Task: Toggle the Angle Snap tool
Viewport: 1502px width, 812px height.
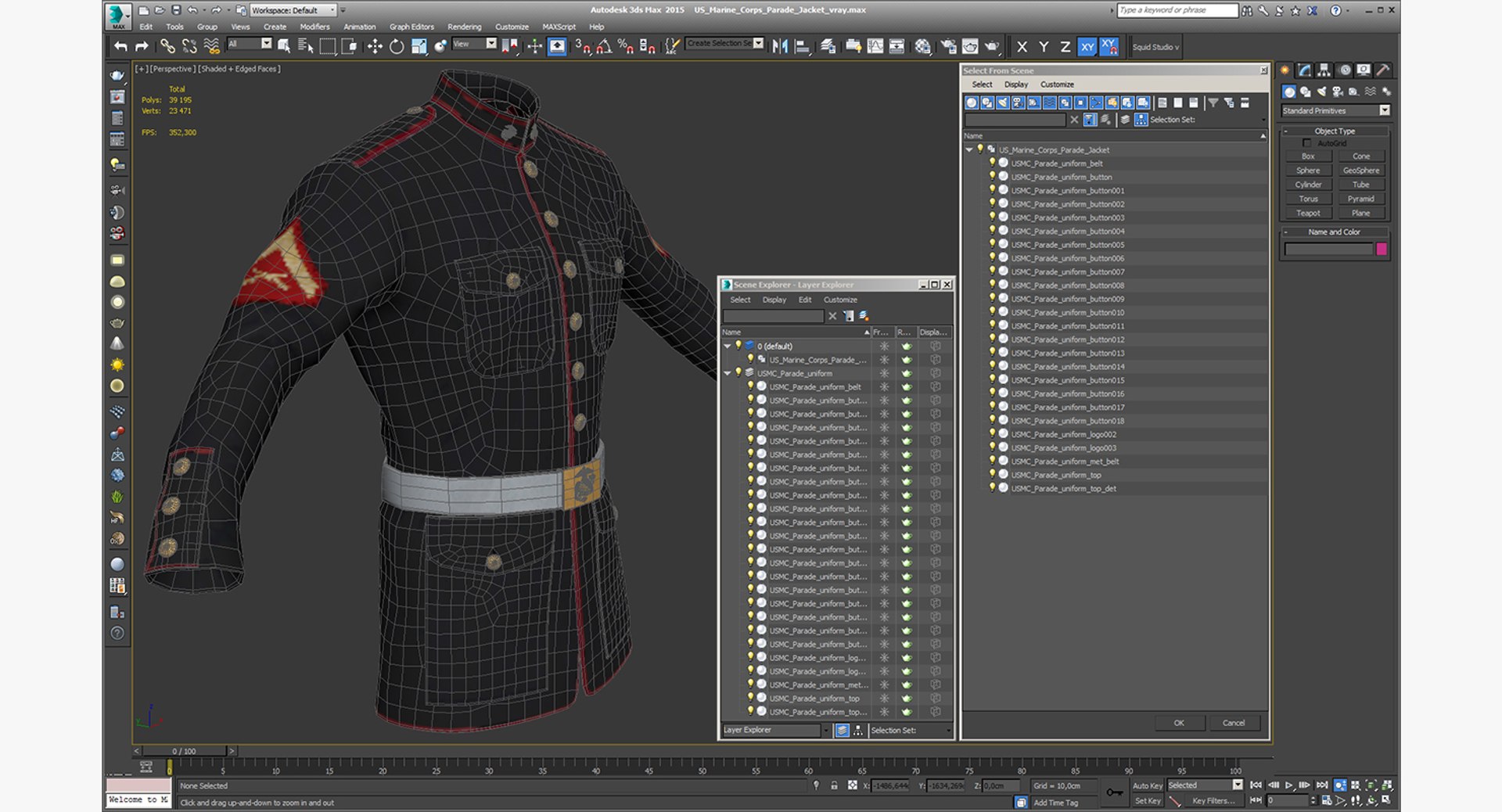Action: 604,47
